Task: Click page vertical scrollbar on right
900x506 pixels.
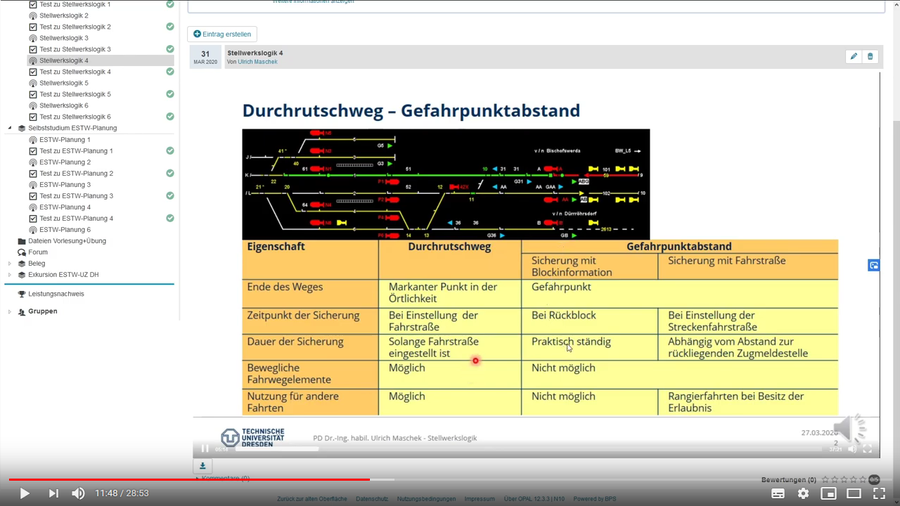Action: 896,252
